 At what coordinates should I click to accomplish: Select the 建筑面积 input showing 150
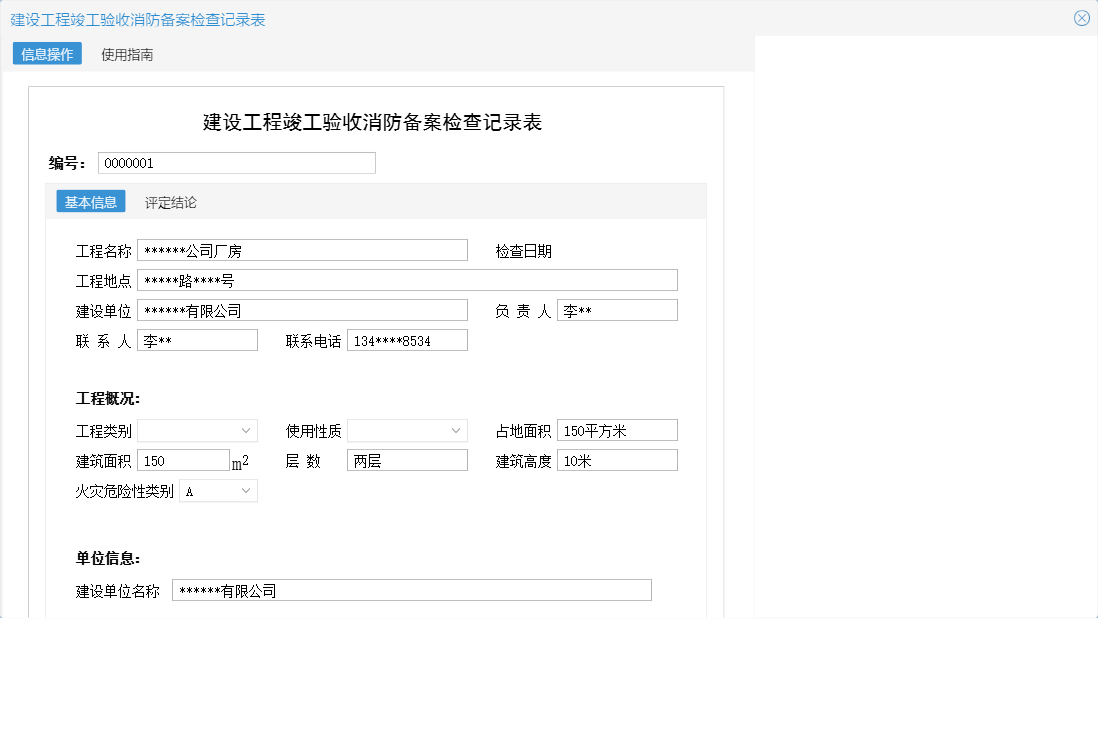coord(183,459)
